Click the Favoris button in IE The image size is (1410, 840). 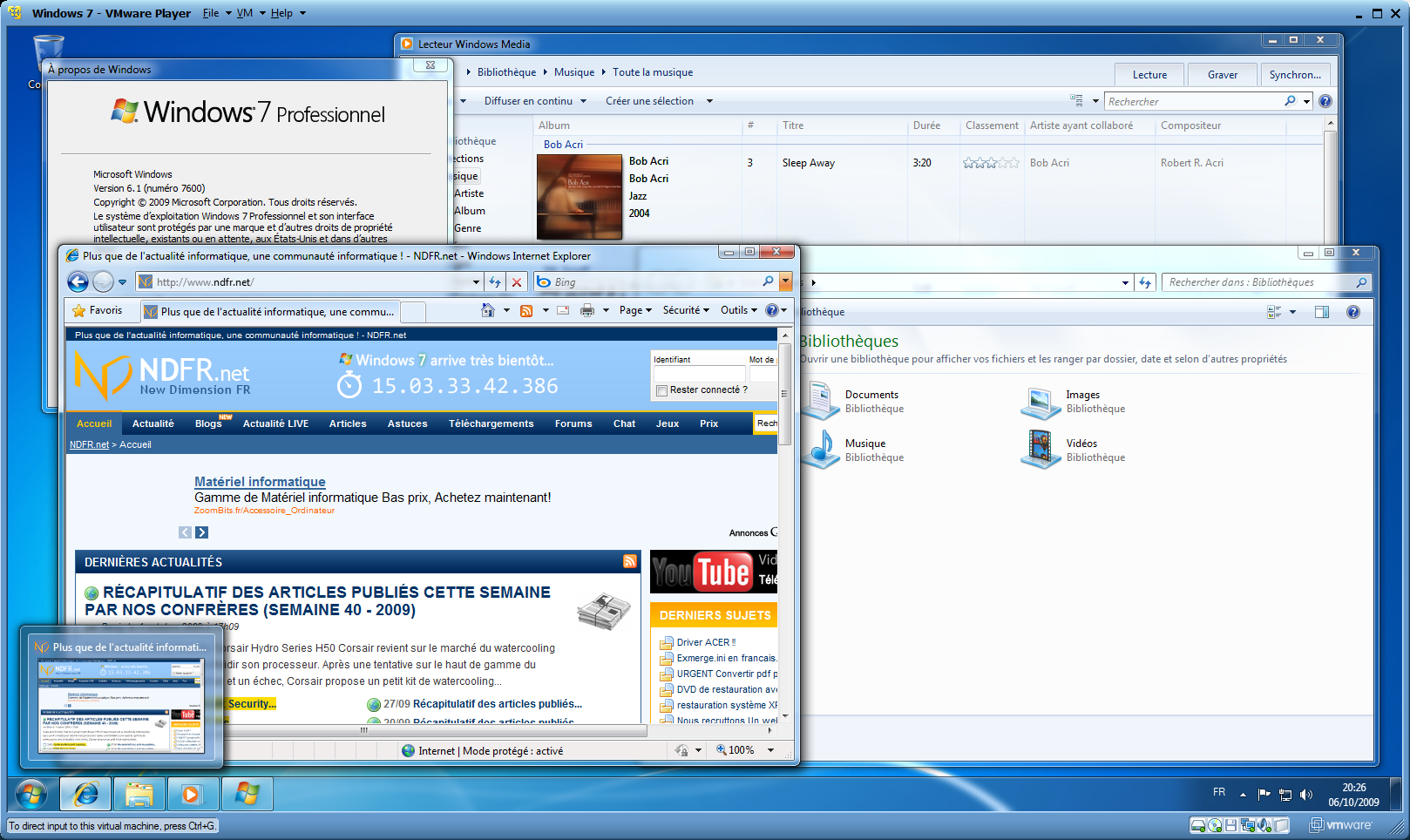[x=98, y=310]
